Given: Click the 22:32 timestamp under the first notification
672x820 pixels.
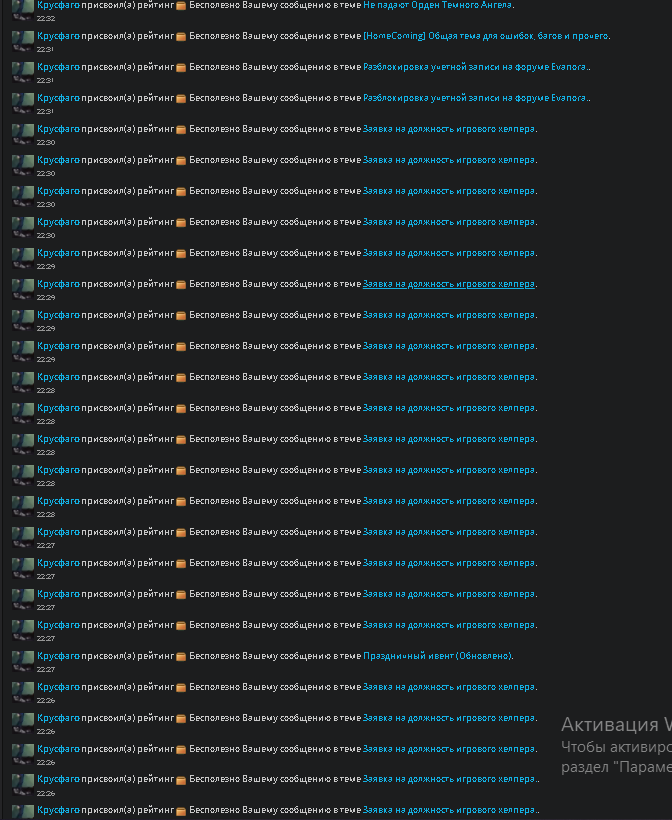Looking at the screenshot, I should coord(45,18).
